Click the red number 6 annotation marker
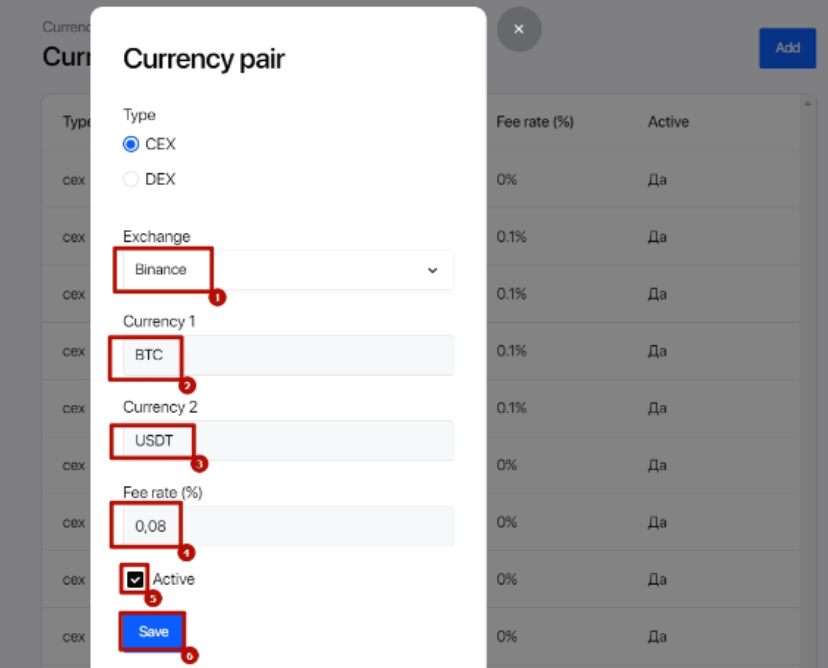 point(190,656)
